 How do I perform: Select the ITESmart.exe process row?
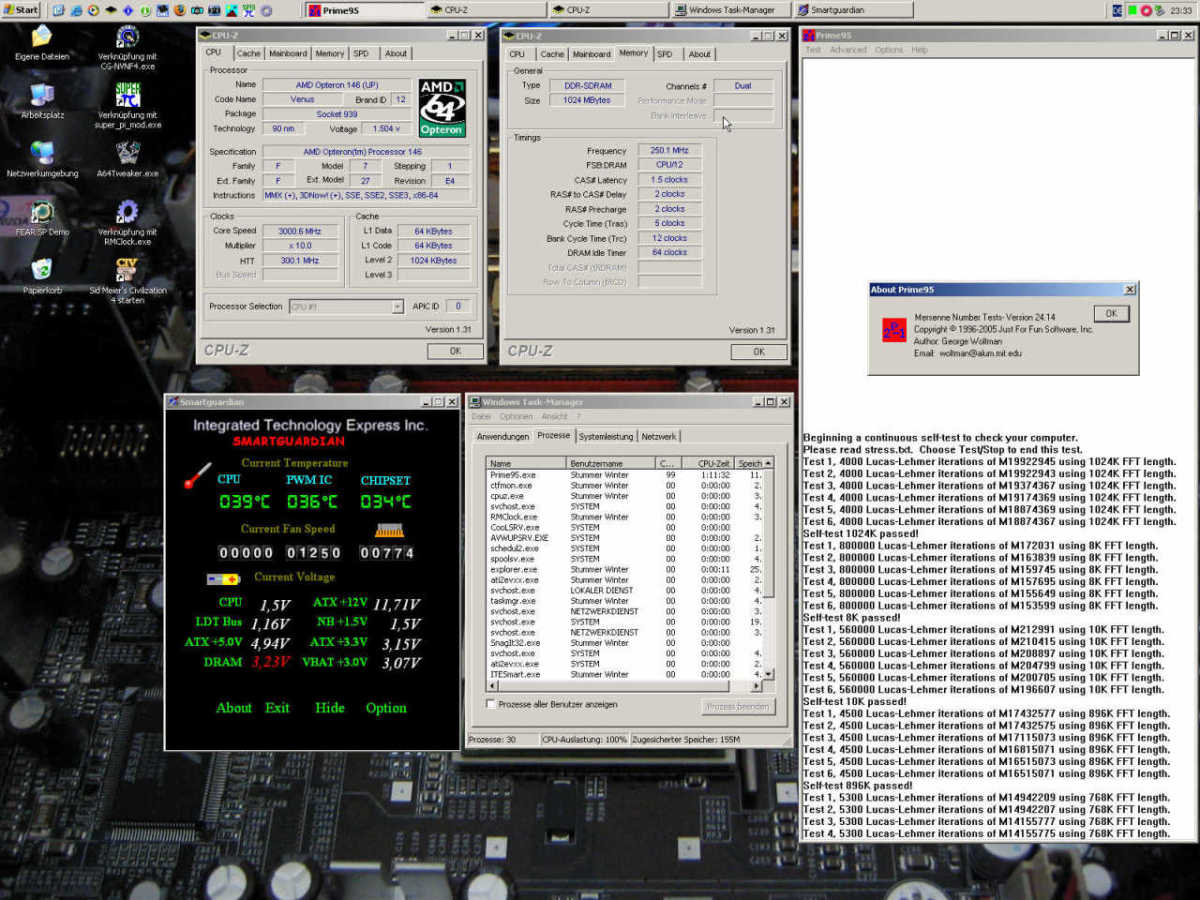625,674
